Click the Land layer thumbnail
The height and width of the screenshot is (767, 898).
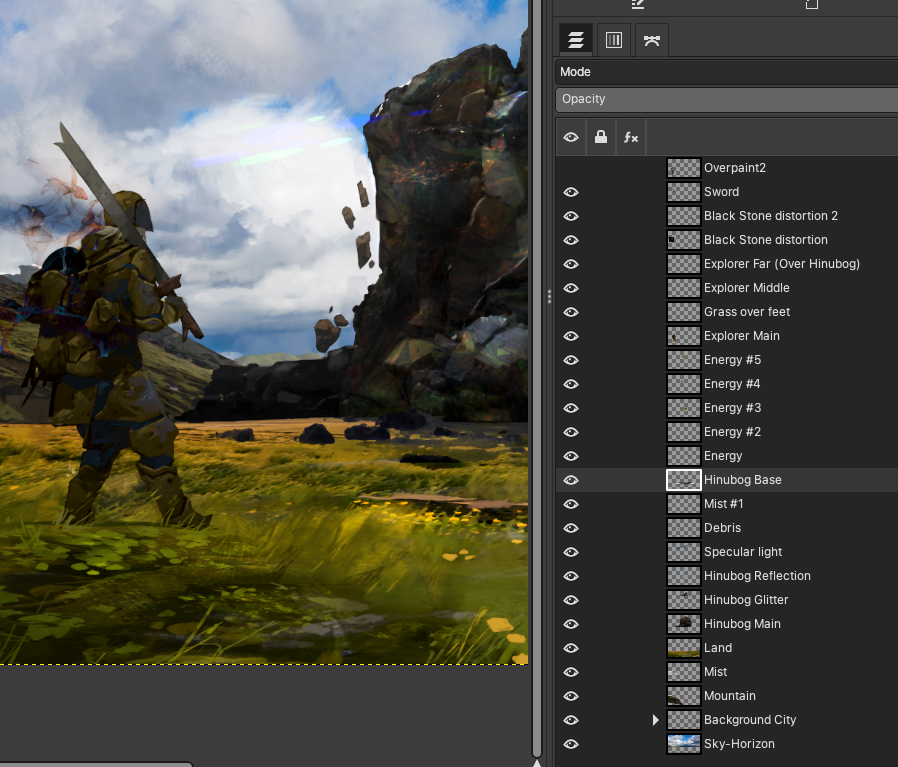click(x=684, y=648)
